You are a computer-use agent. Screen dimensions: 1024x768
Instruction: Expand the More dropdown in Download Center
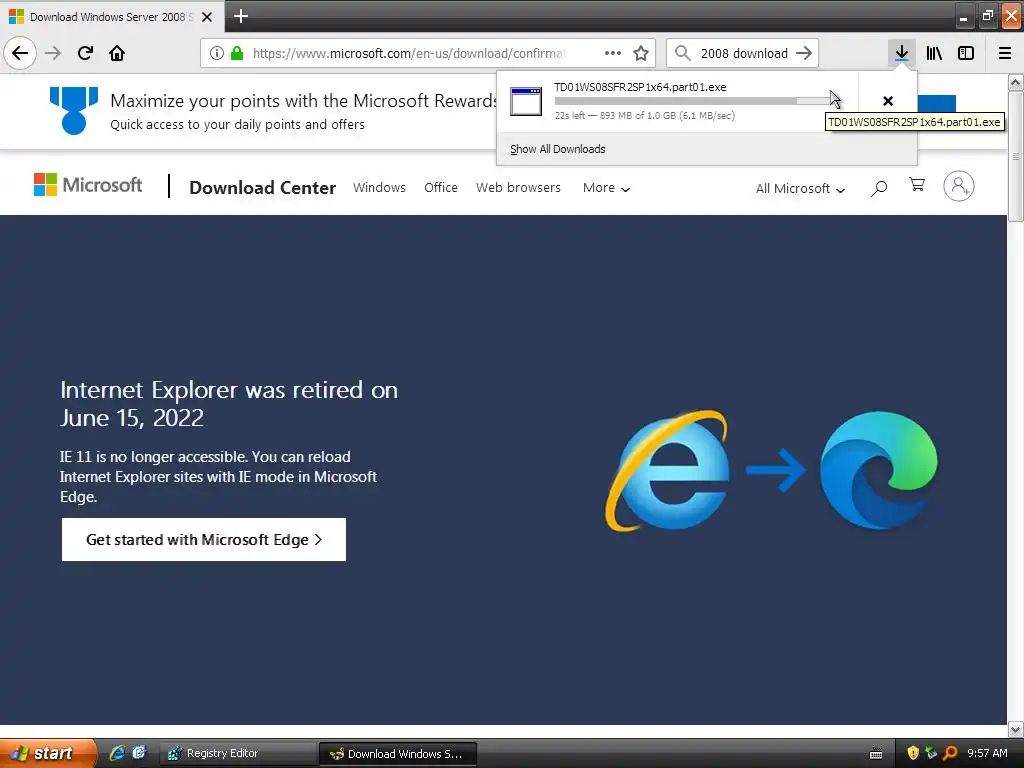click(x=606, y=188)
